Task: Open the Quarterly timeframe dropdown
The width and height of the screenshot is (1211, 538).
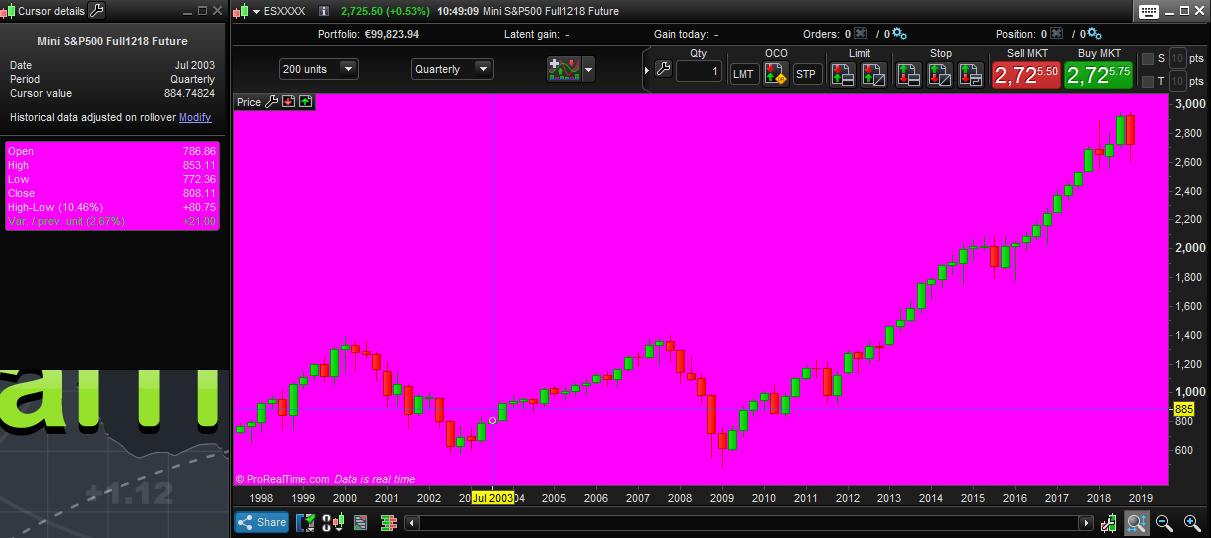Action: 452,69
